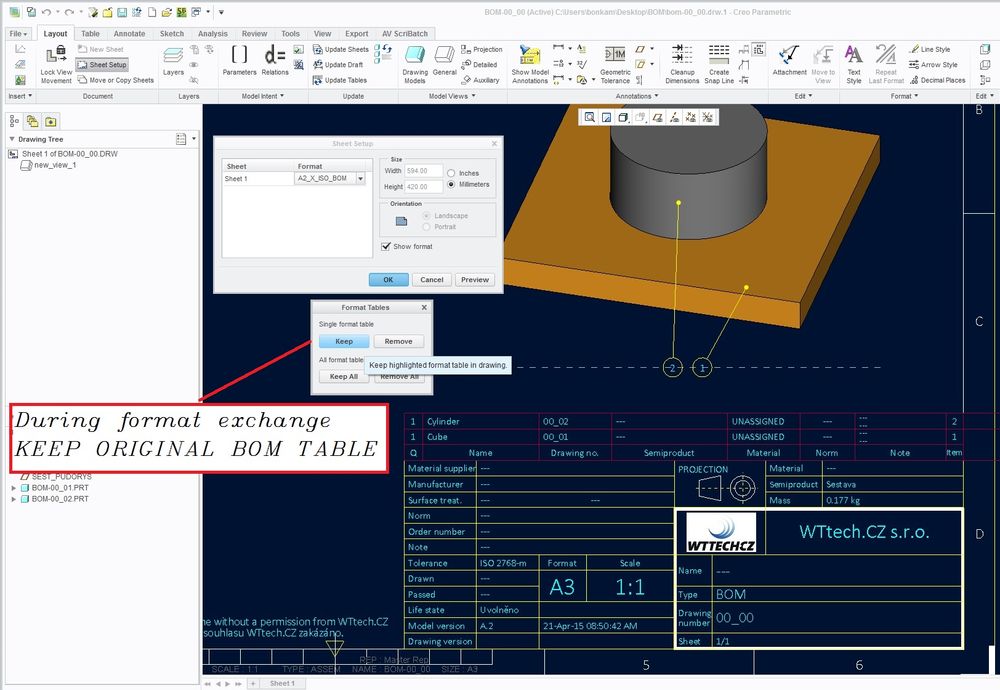Expand the Format group dropdown
The height and width of the screenshot is (690, 1000).
[904, 96]
